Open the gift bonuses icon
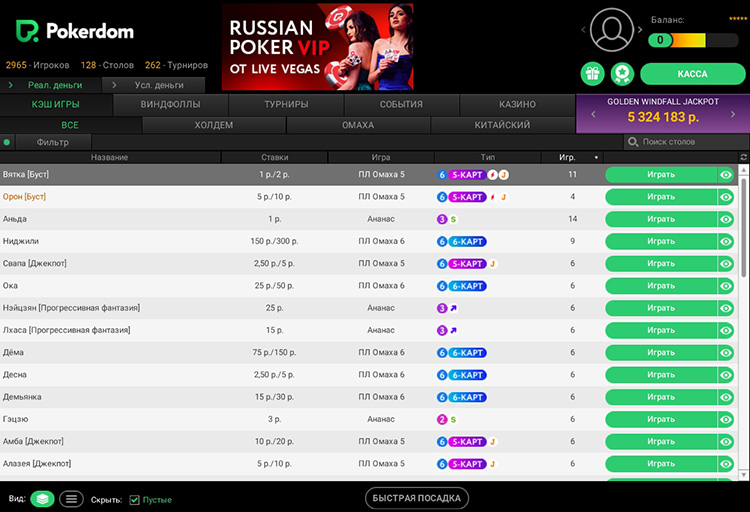Image resolution: width=750 pixels, height=512 pixels. [593, 74]
